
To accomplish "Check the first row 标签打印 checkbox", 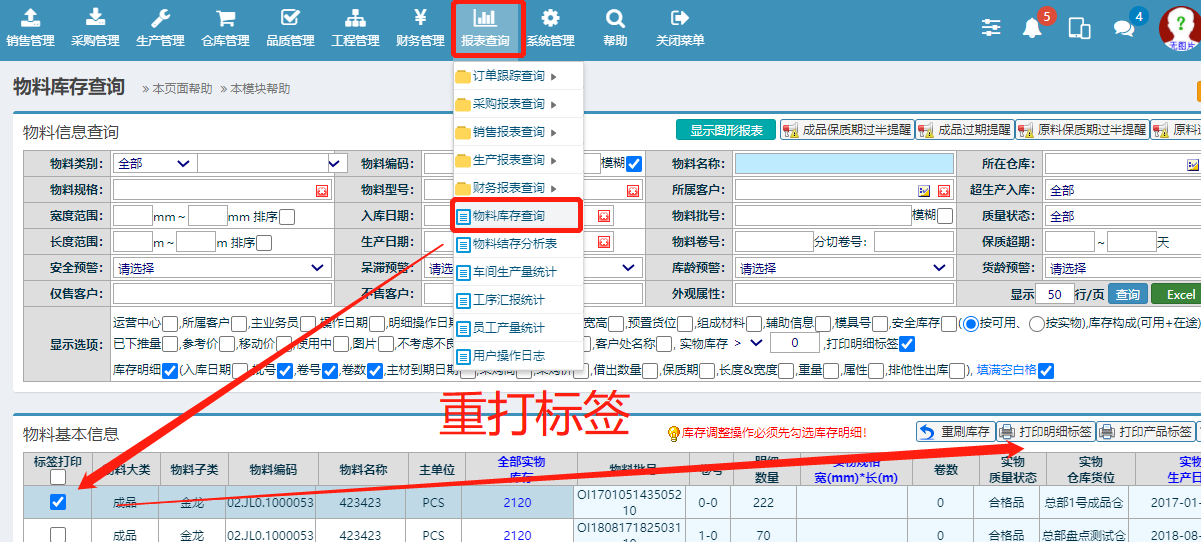I will tap(58, 502).
